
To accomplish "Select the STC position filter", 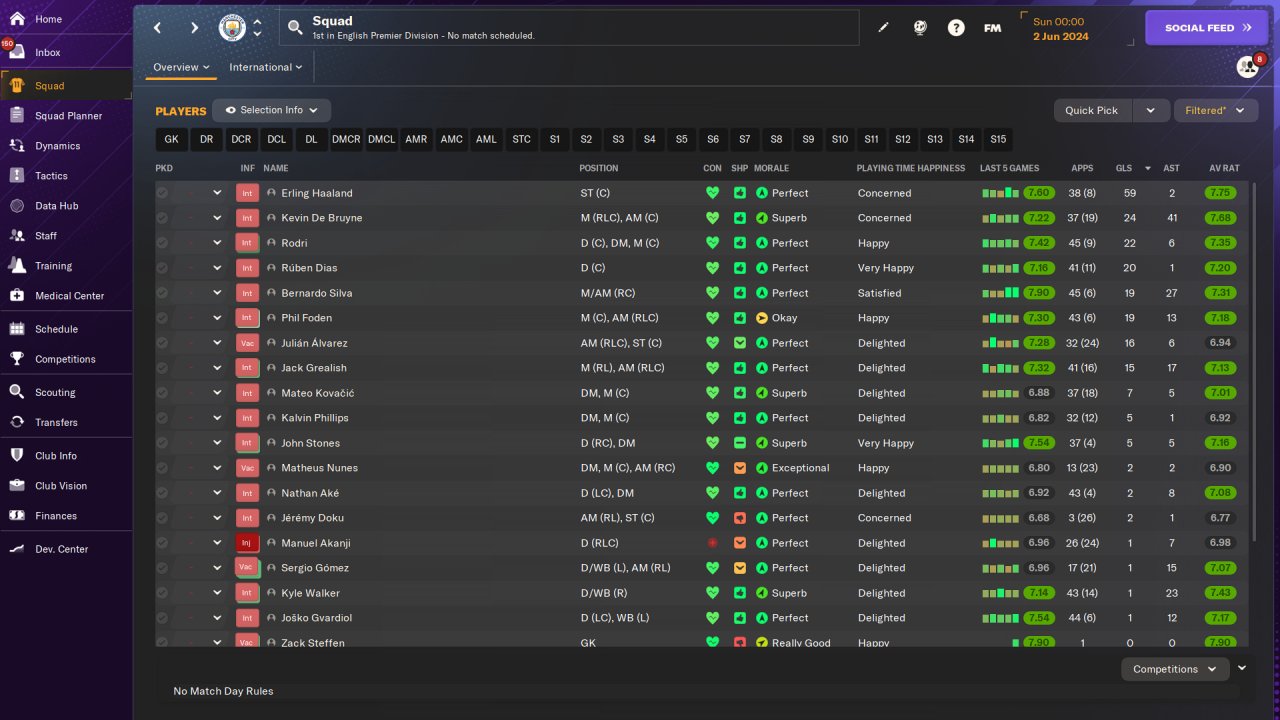I will (521, 139).
